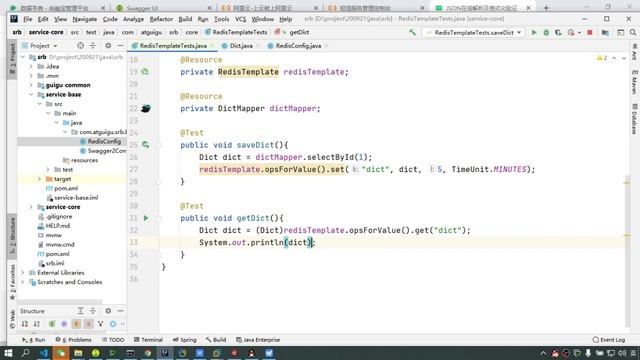Viewport: 640px width, 360px height.
Task: Build project with the hammer icon
Action: tap(412, 32)
